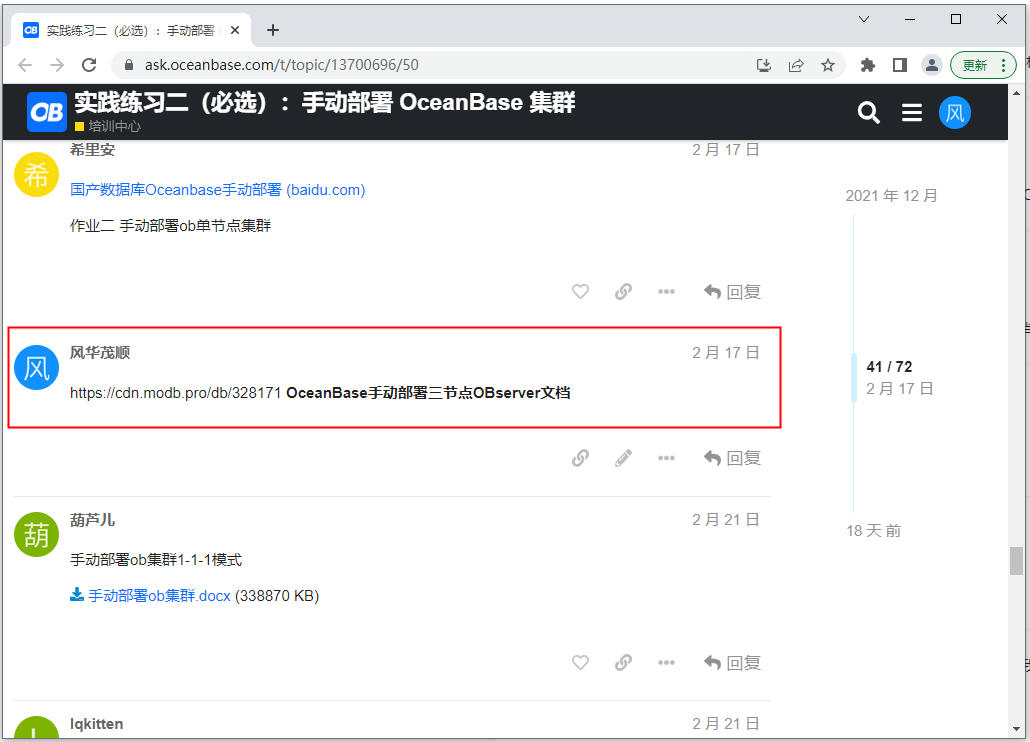This screenshot has height=742, width=1030.
Task: Bookmark this page with the star icon
Action: (828, 65)
